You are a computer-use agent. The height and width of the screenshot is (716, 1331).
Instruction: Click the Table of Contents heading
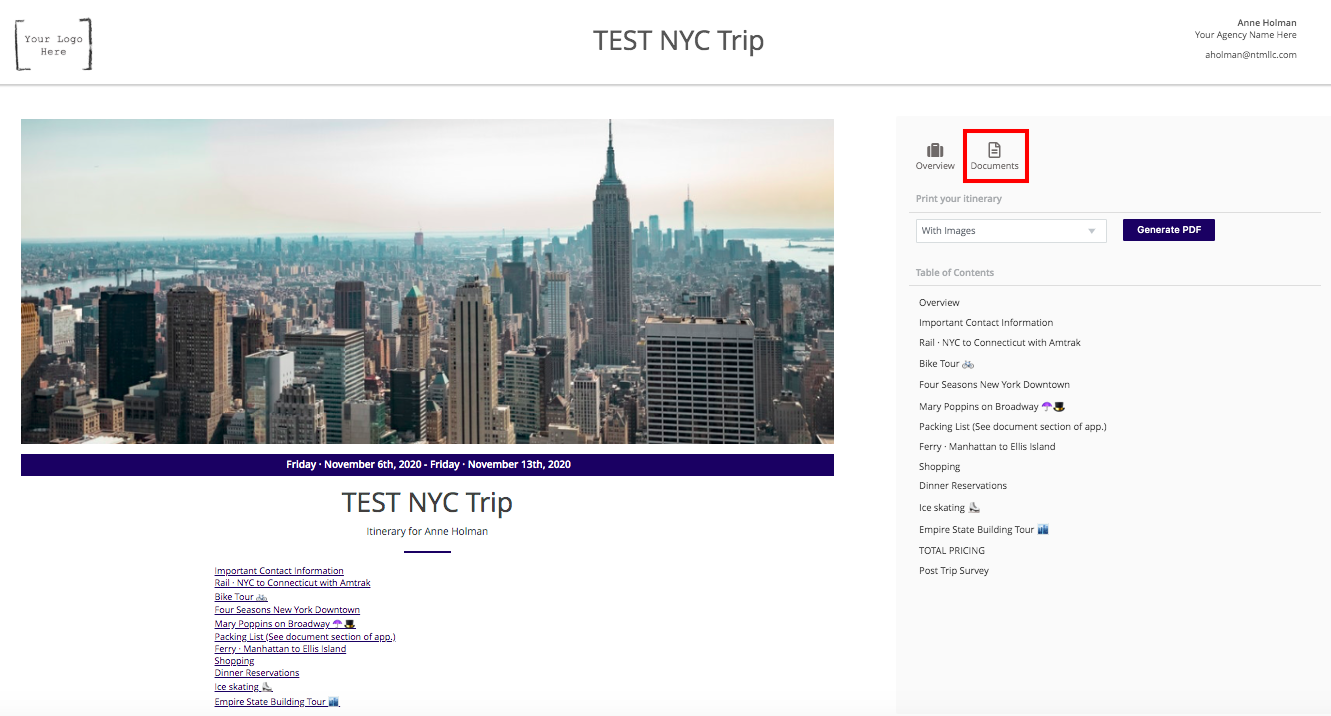955,273
